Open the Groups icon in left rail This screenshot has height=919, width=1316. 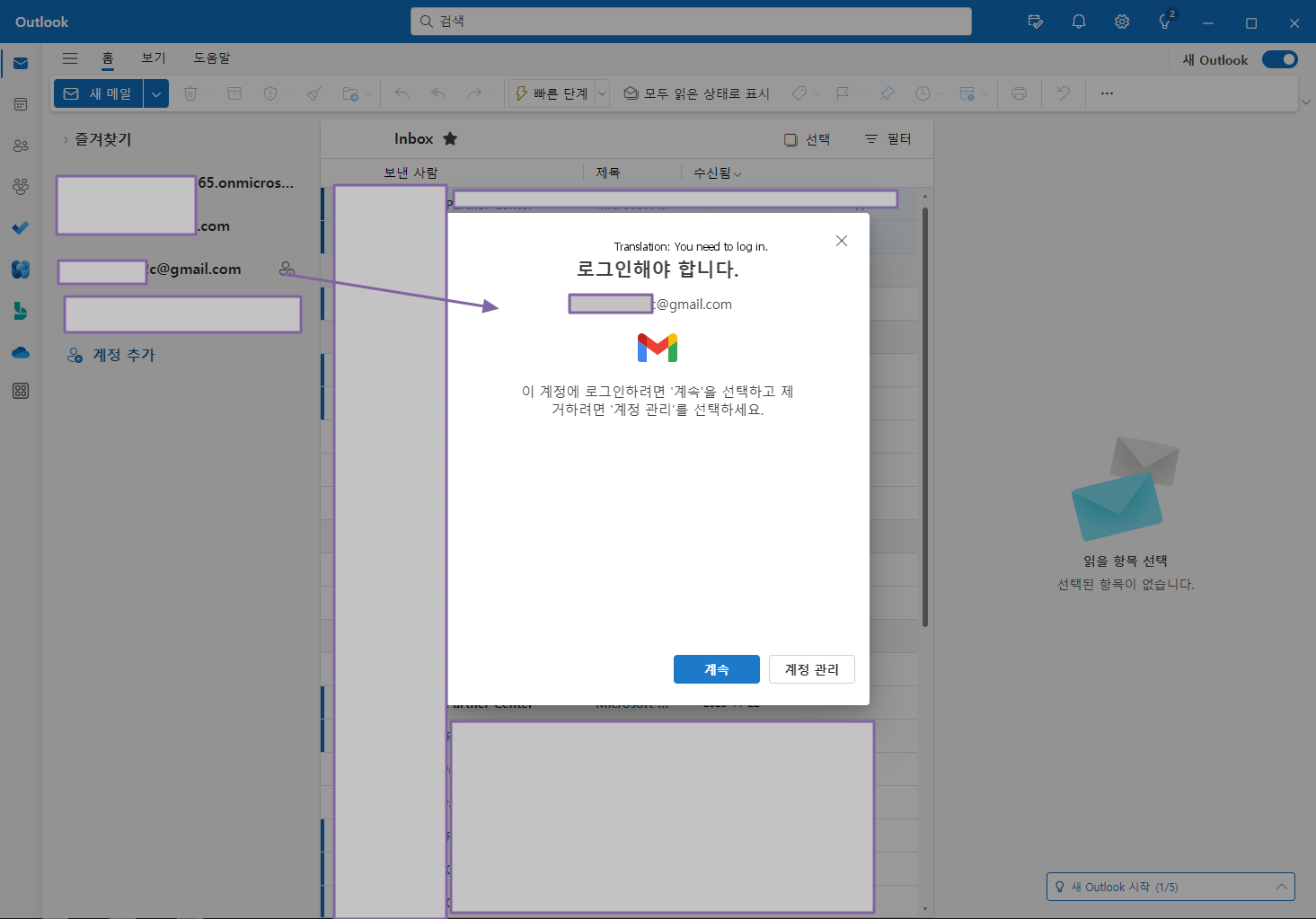pyautogui.click(x=21, y=186)
